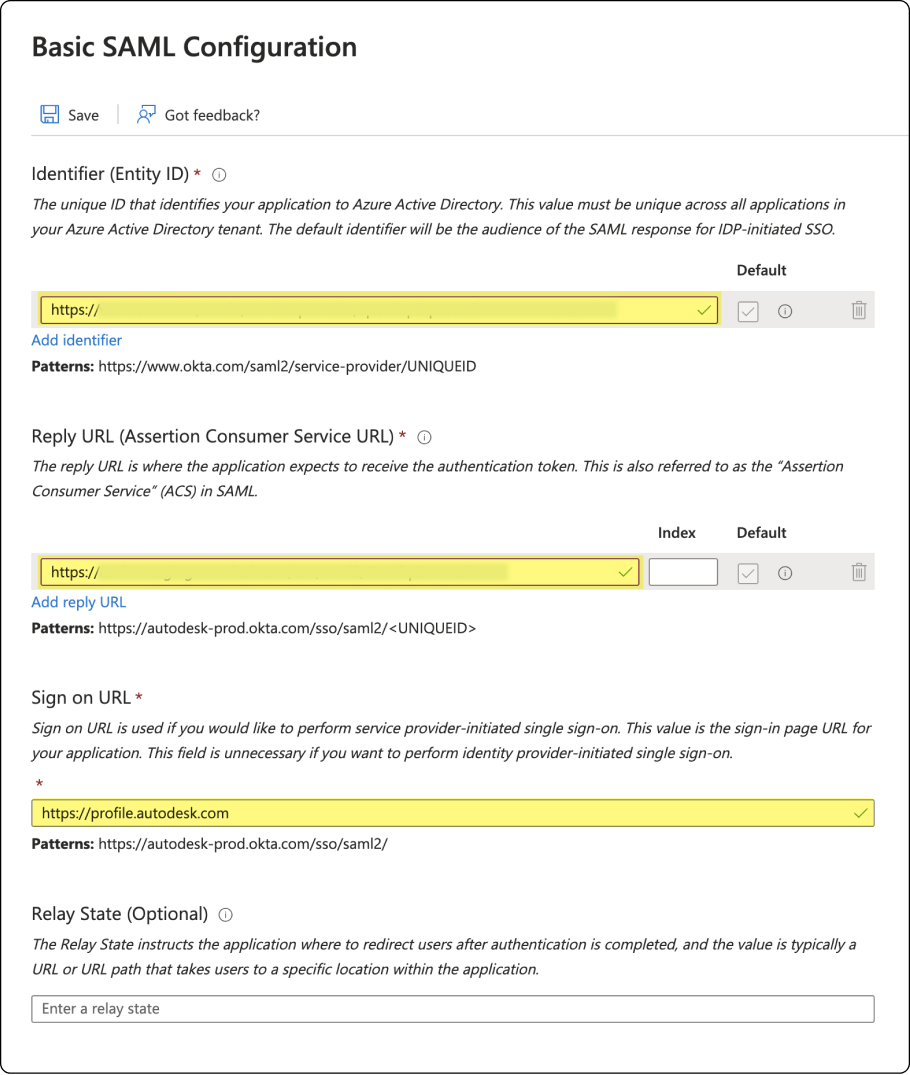Viewport: 910px width, 1075px height.
Task: Click the info icon beside Relay State (Optional)
Action: (224, 914)
